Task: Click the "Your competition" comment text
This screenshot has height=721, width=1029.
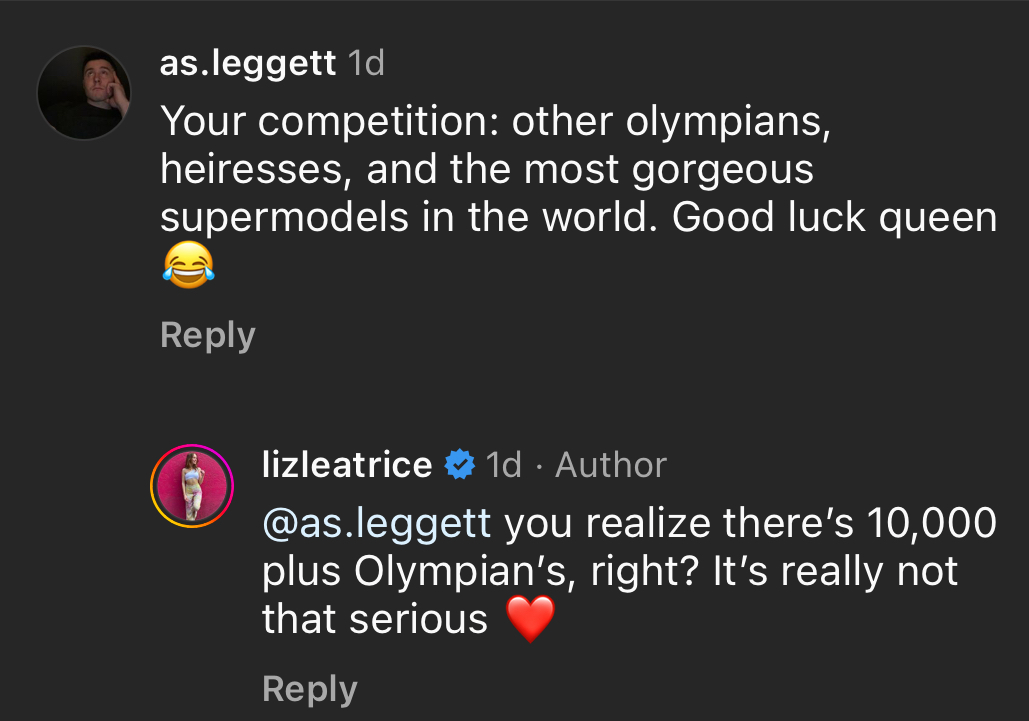Action: point(332,122)
